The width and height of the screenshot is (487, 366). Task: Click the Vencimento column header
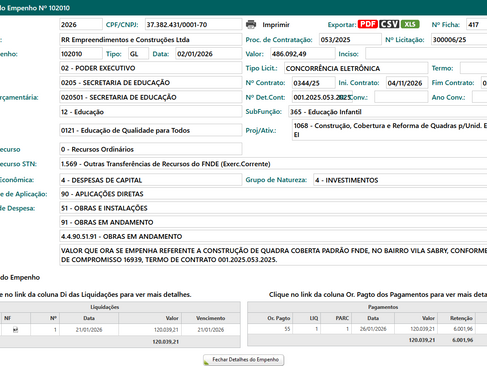pos(211,318)
